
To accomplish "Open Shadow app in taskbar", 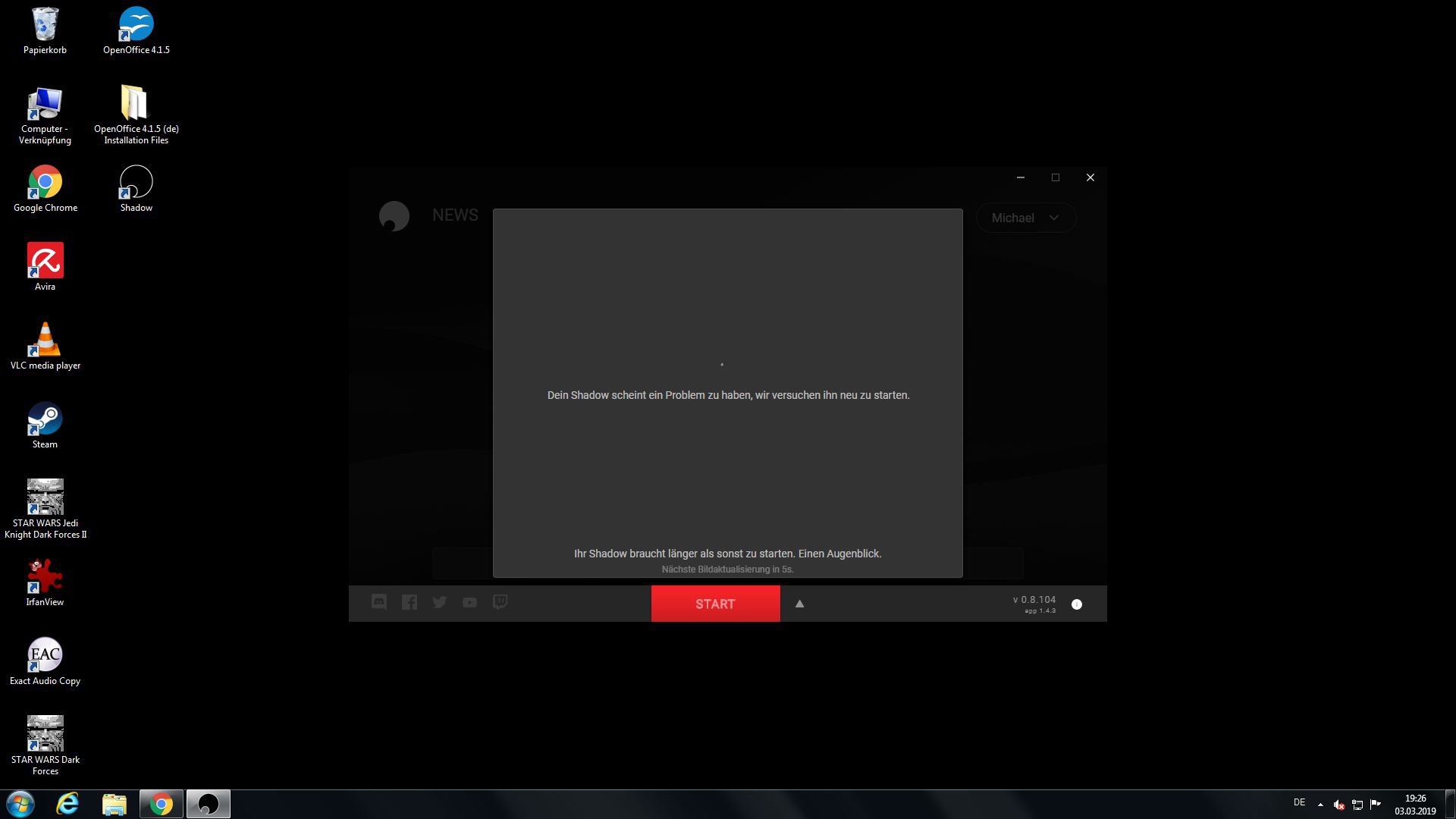I will point(208,804).
